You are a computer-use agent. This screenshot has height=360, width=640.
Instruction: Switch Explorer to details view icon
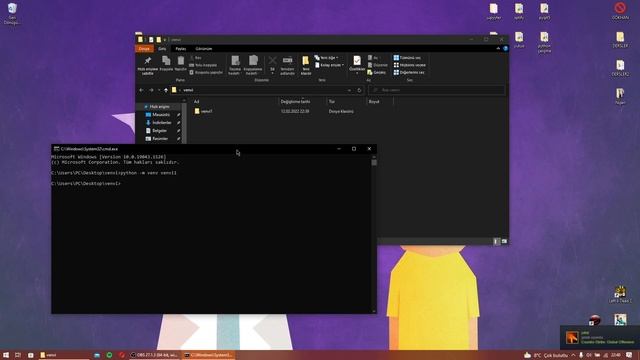coord(496,241)
